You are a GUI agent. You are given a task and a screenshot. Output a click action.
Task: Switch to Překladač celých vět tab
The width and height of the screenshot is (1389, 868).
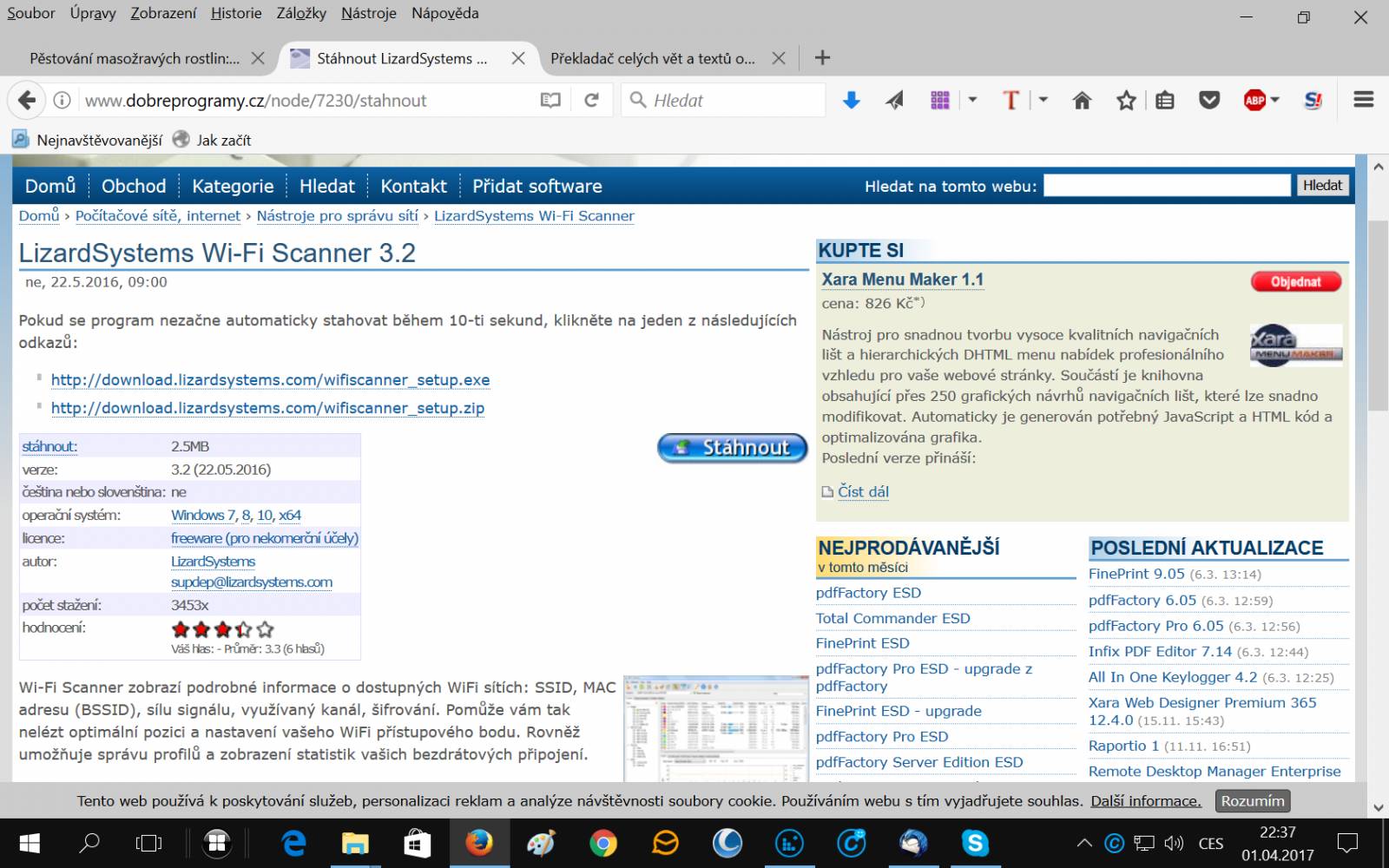653,58
